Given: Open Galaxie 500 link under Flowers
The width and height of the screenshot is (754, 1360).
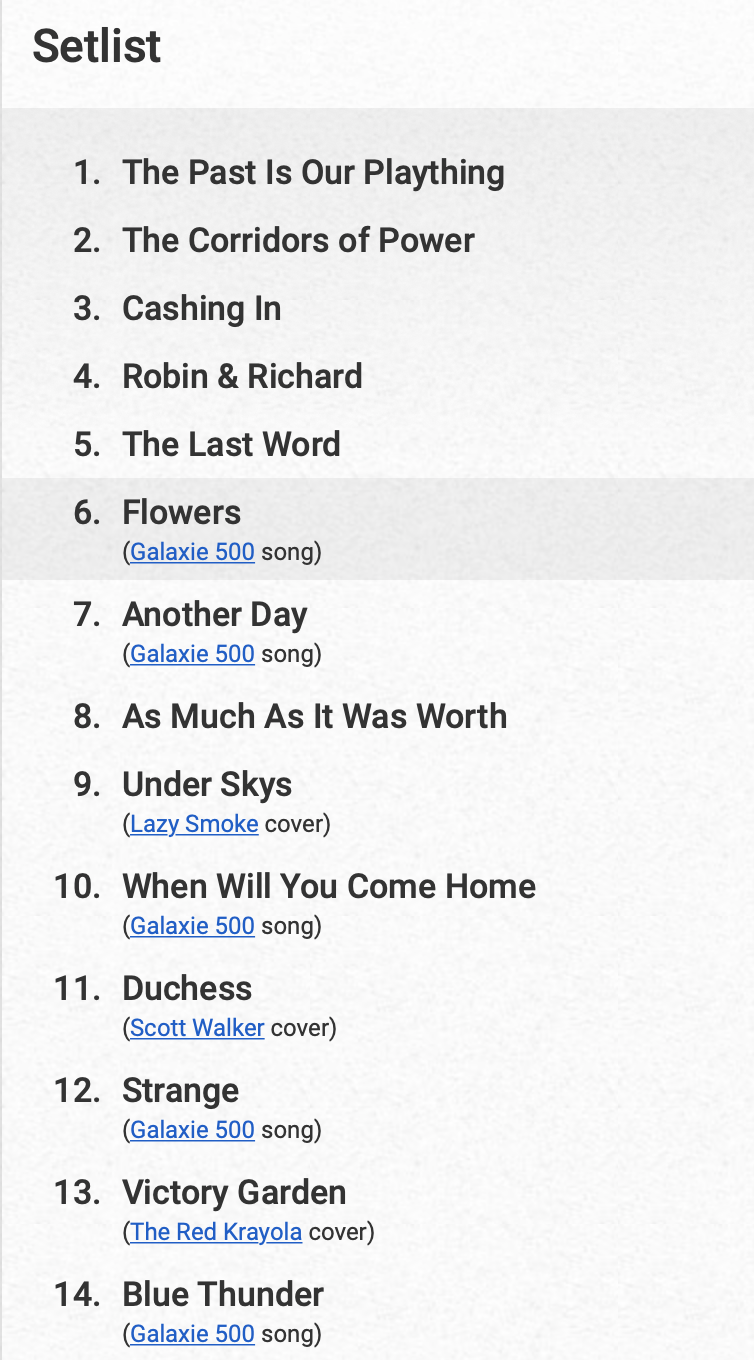Looking at the screenshot, I should 192,552.
